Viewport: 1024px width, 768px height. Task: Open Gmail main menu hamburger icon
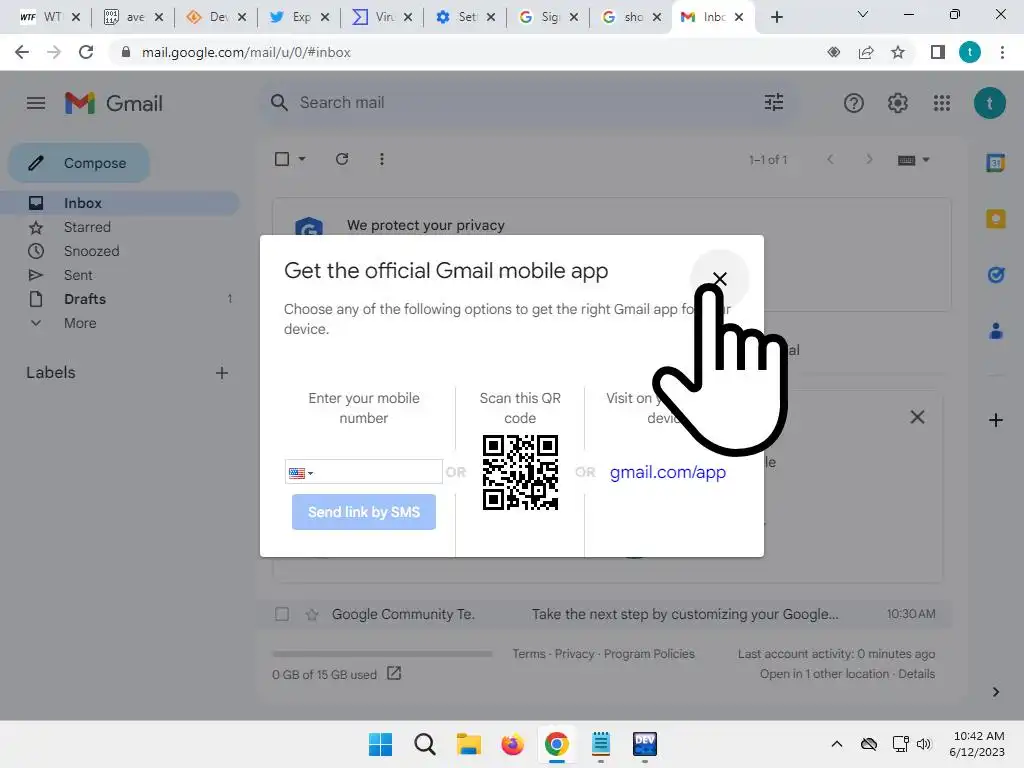click(36, 103)
